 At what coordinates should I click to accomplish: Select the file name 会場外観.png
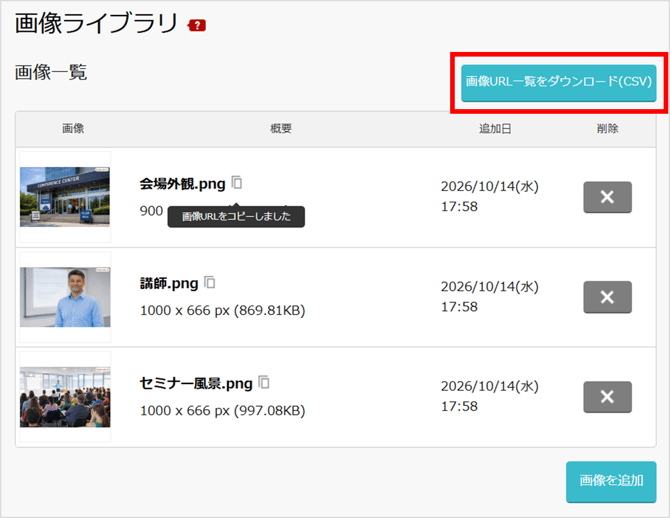pos(182,184)
